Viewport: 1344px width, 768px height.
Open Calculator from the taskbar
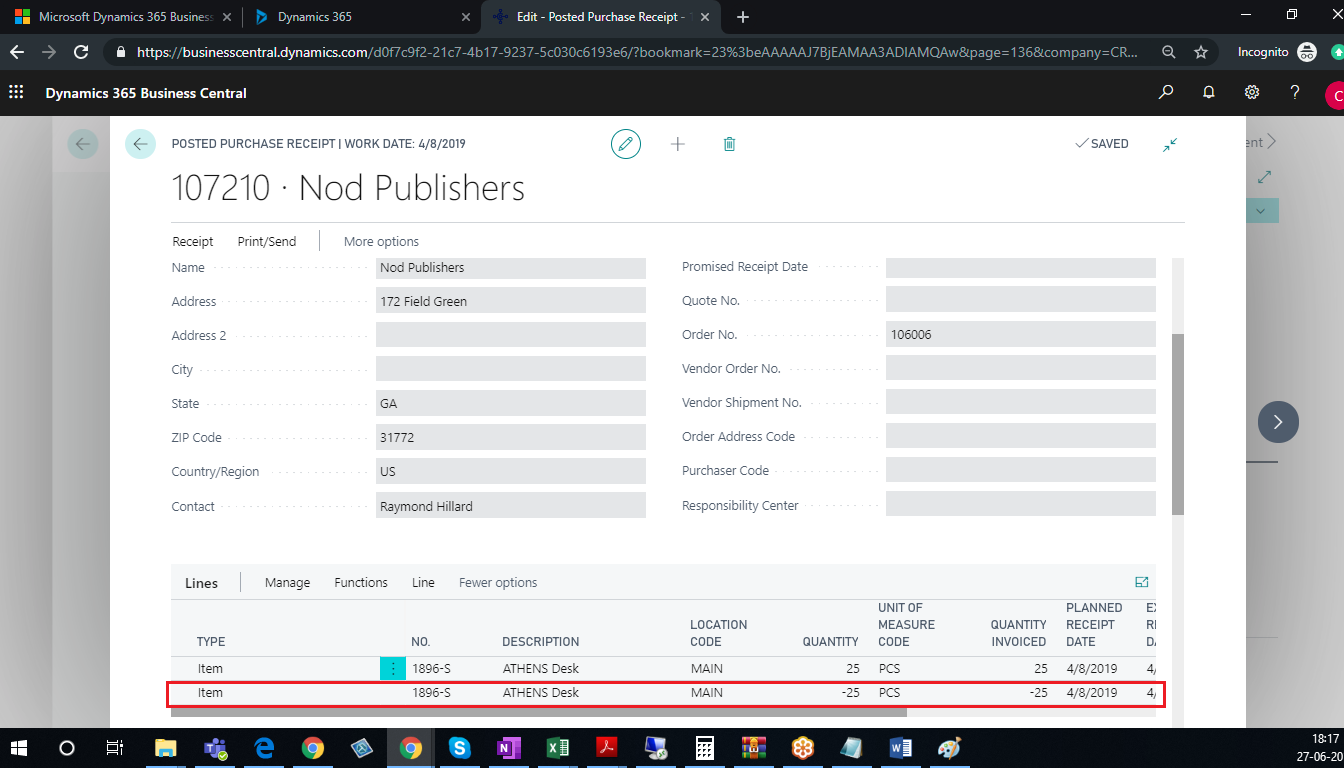[705, 748]
